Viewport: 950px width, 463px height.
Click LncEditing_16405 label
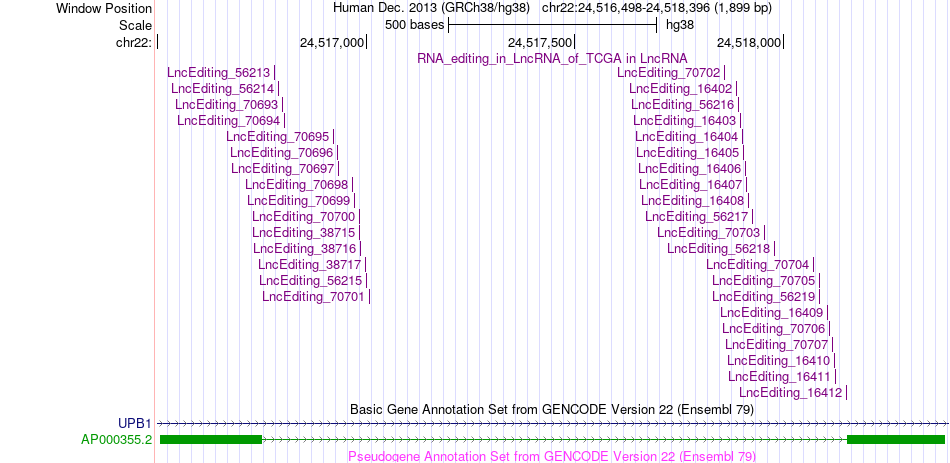(688, 152)
